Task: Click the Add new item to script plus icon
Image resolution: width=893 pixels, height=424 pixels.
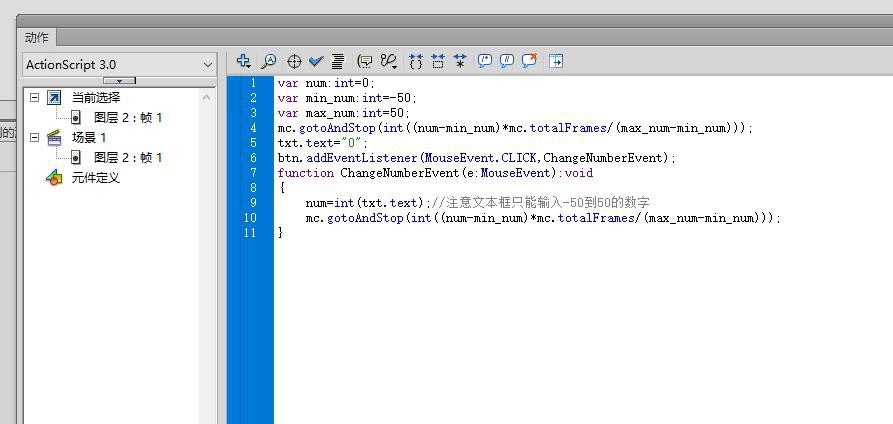Action: pyautogui.click(x=243, y=61)
